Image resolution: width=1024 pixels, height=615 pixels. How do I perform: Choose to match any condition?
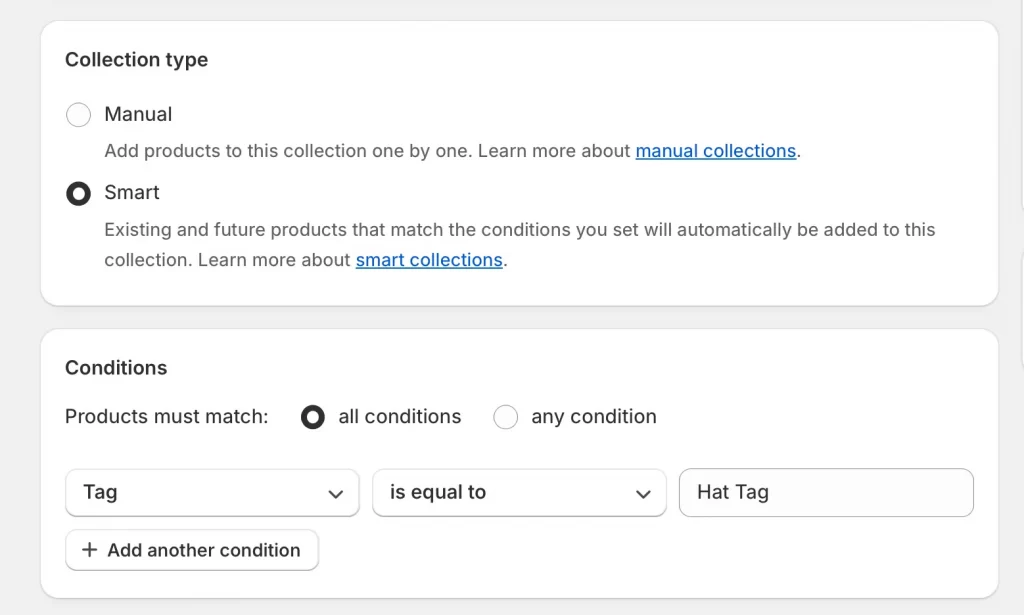pos(506,416)
